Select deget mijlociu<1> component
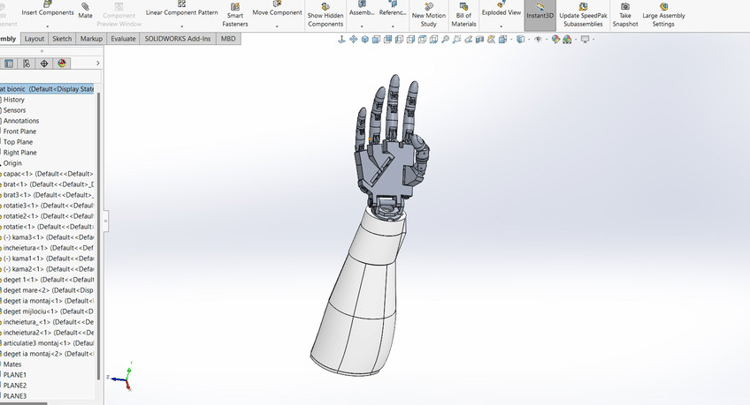The image size is (750, 405). point(47,311)
